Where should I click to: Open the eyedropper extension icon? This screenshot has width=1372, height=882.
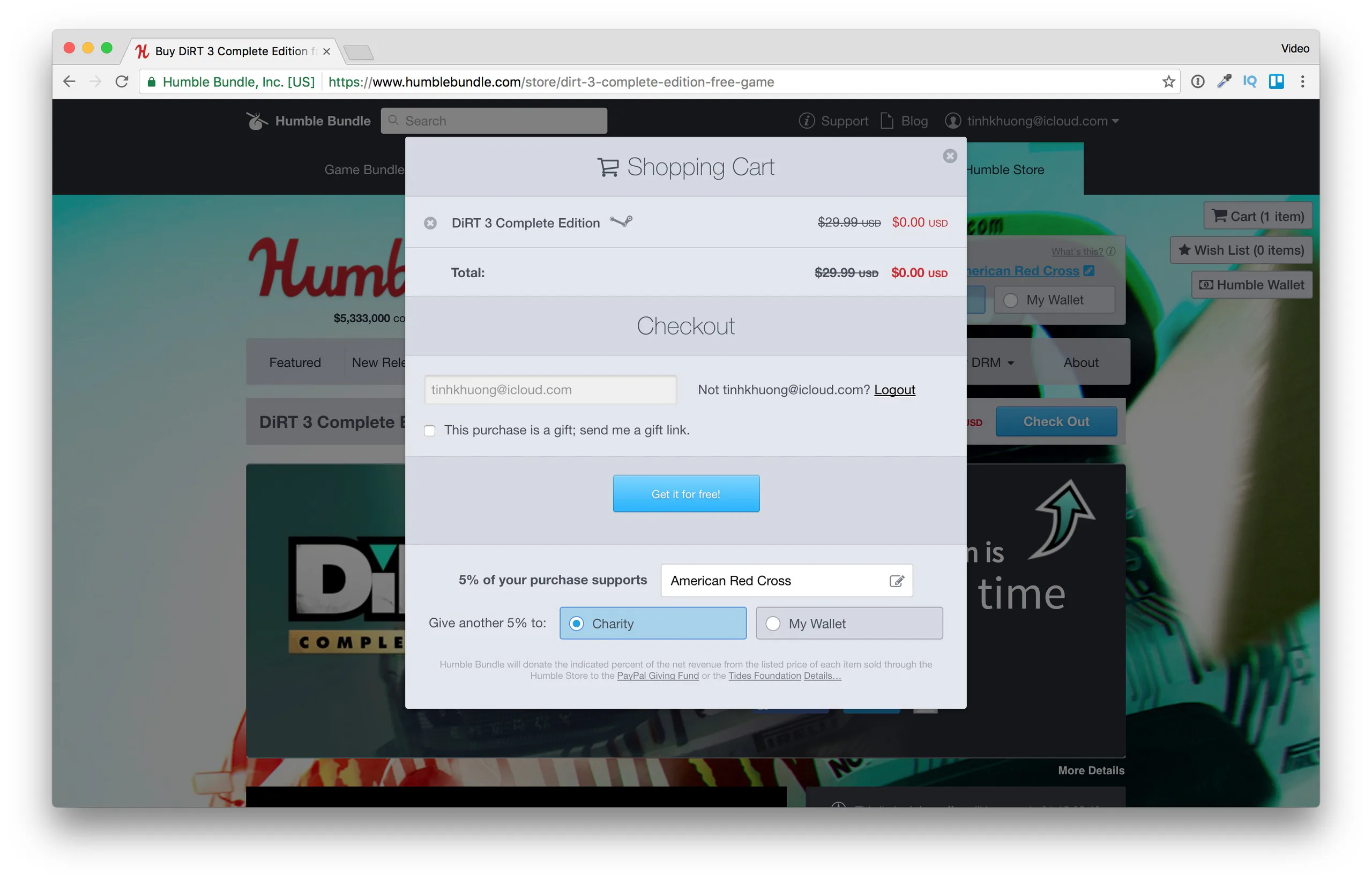click(x=1224, y=82)
